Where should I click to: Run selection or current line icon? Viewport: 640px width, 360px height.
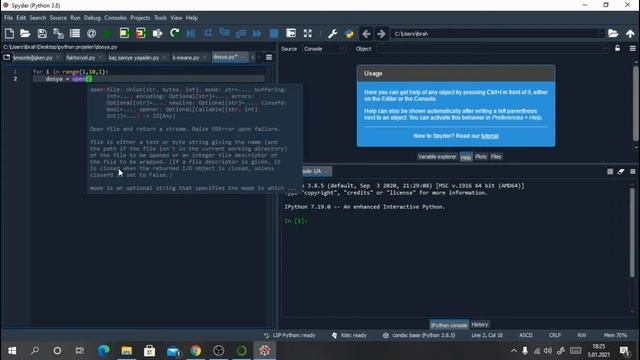click(x=158, y=33)
